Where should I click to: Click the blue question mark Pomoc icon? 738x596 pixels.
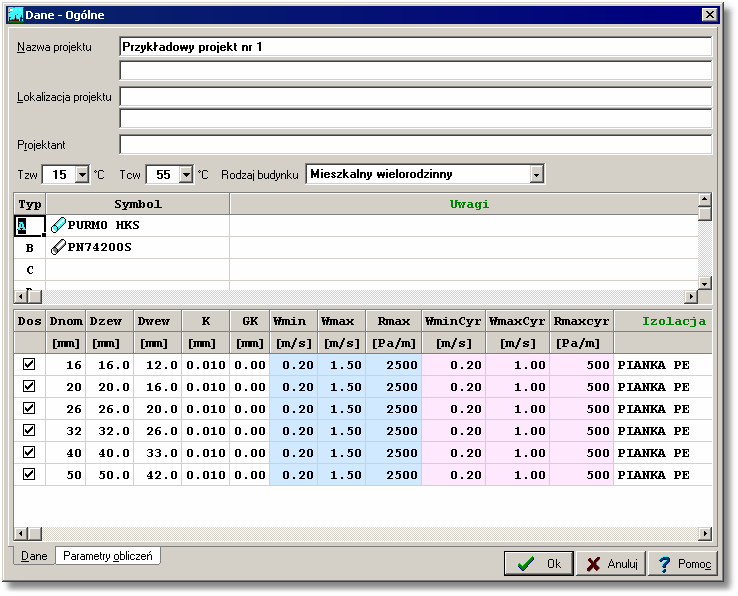pyautogui.click(x=664, y=564)
